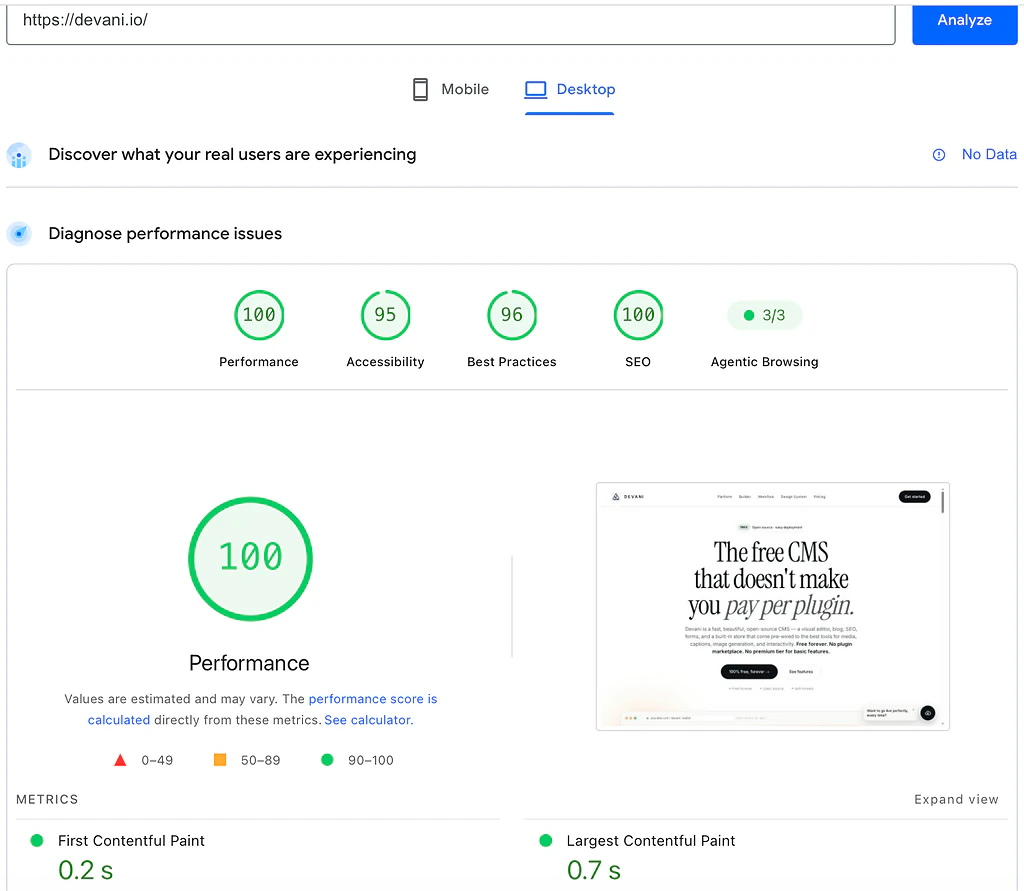The image size is (1024, 891).
Task: Jump to Best Practices score gauge 96
Action: tap(512, 315)
